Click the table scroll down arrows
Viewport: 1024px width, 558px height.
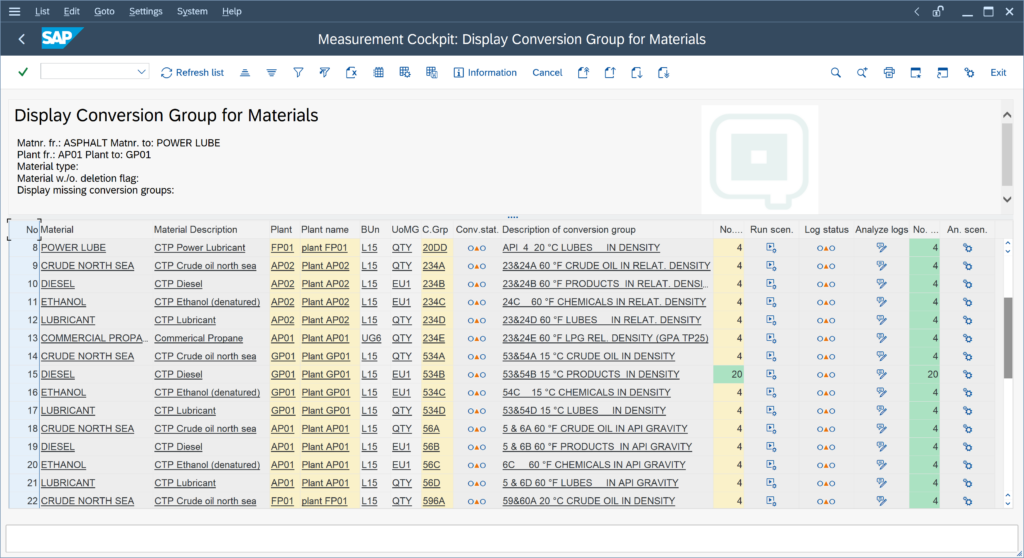click(x=1008, y=500)
